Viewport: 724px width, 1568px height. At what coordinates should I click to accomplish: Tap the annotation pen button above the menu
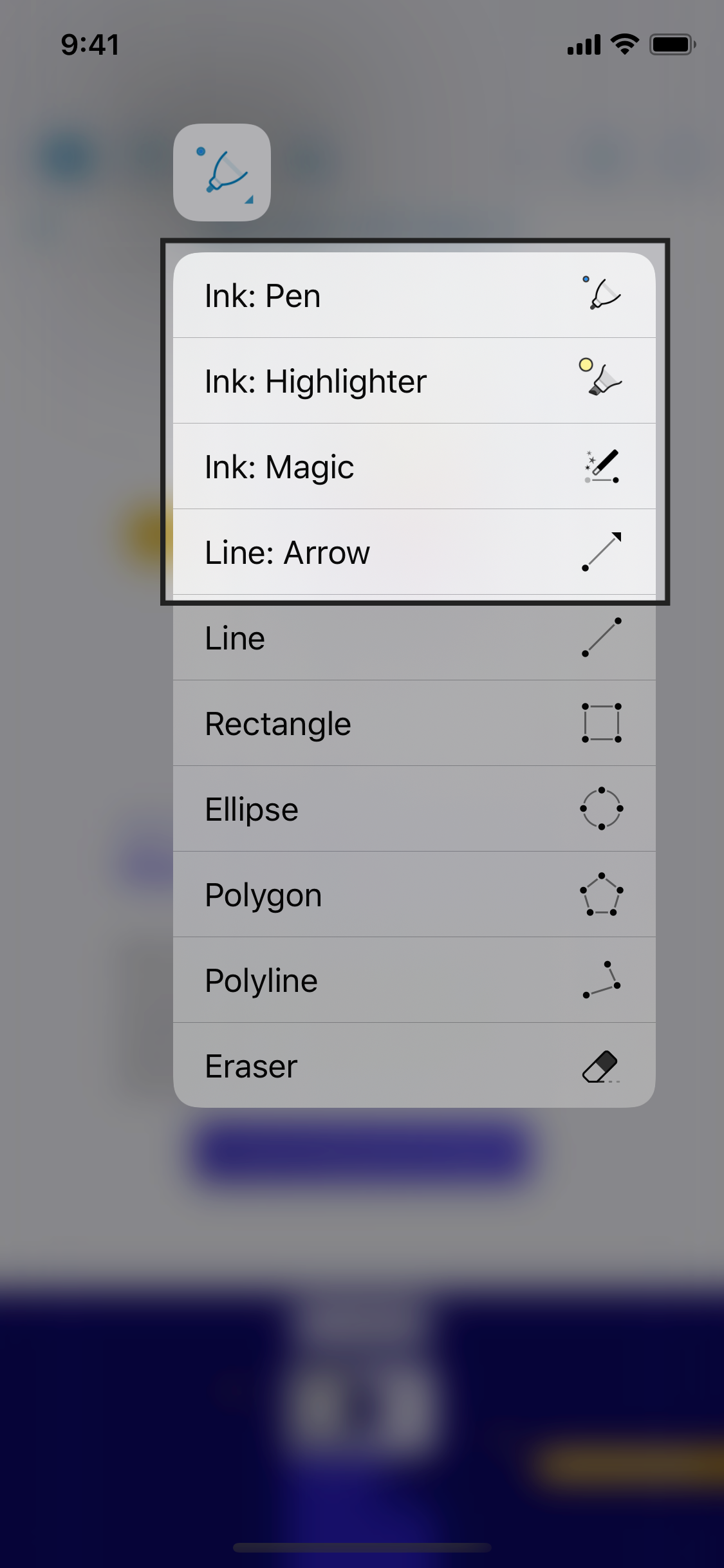[222, 170]
